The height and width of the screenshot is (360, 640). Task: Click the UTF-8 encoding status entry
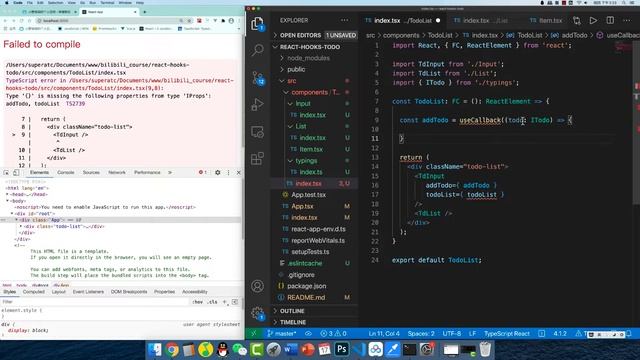(452, 333)
